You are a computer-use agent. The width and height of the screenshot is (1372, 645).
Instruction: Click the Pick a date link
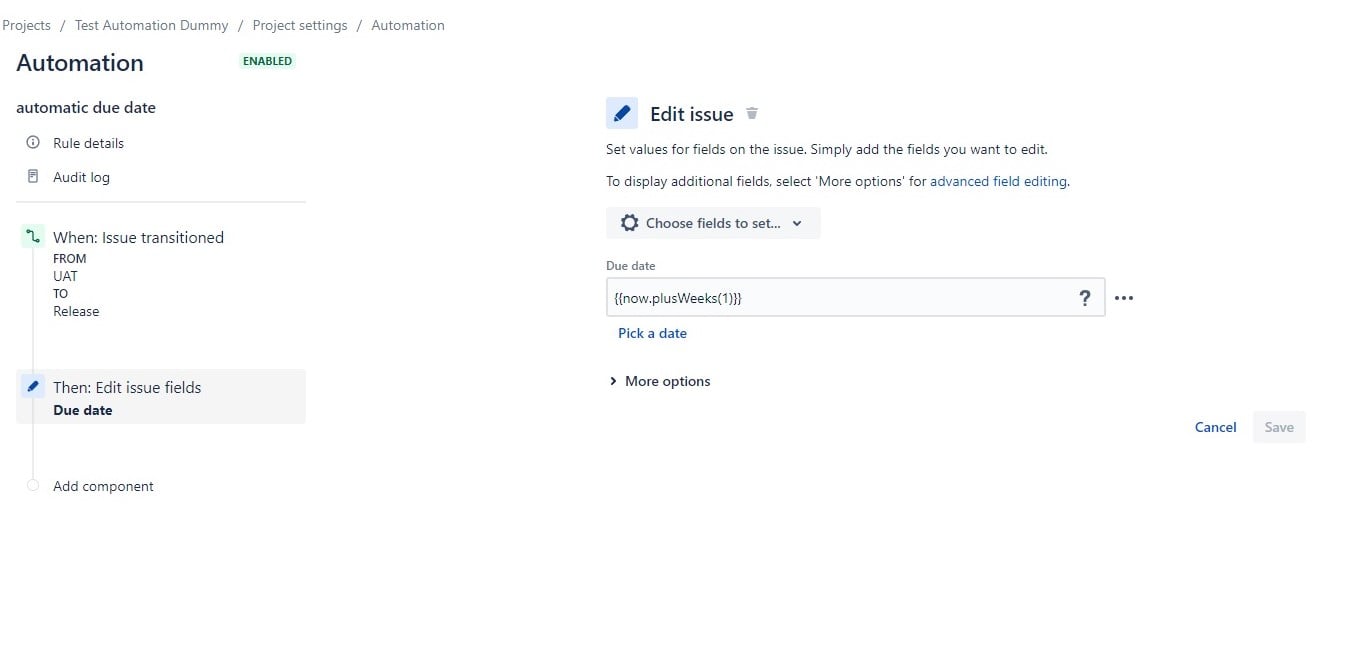tap(652, 333)
